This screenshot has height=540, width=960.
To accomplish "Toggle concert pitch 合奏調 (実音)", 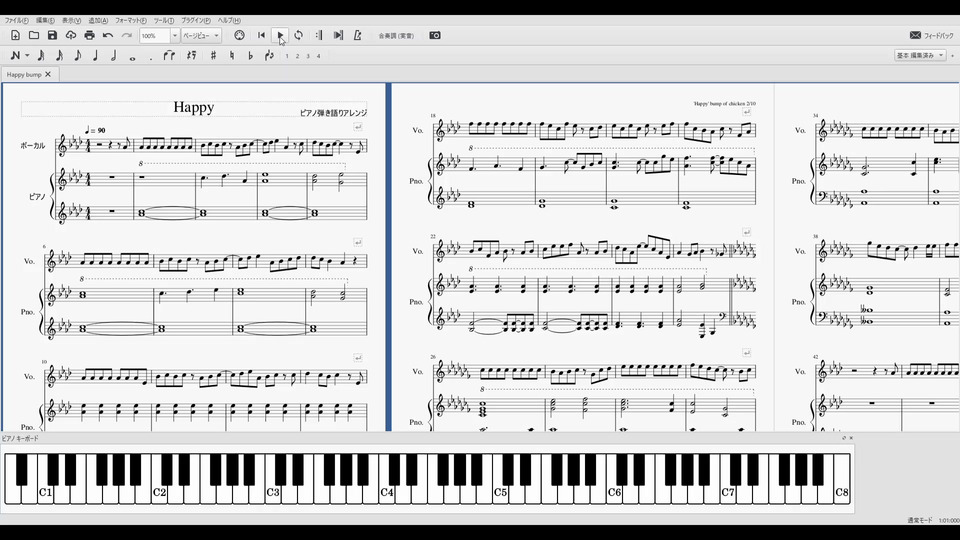I will (x=396, y=36).
